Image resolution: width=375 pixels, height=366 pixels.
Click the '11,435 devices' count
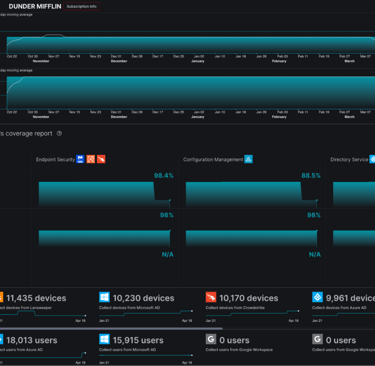pyautogui.click(x=36, y=298)
